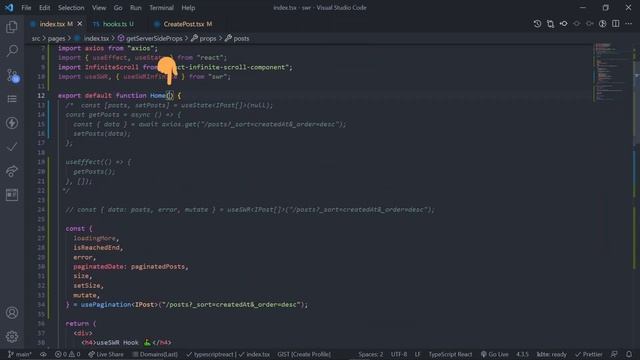Expand the index.tsx breadcrumb
The width and height of the screenshot is (640, 360).
click(92, 38)
